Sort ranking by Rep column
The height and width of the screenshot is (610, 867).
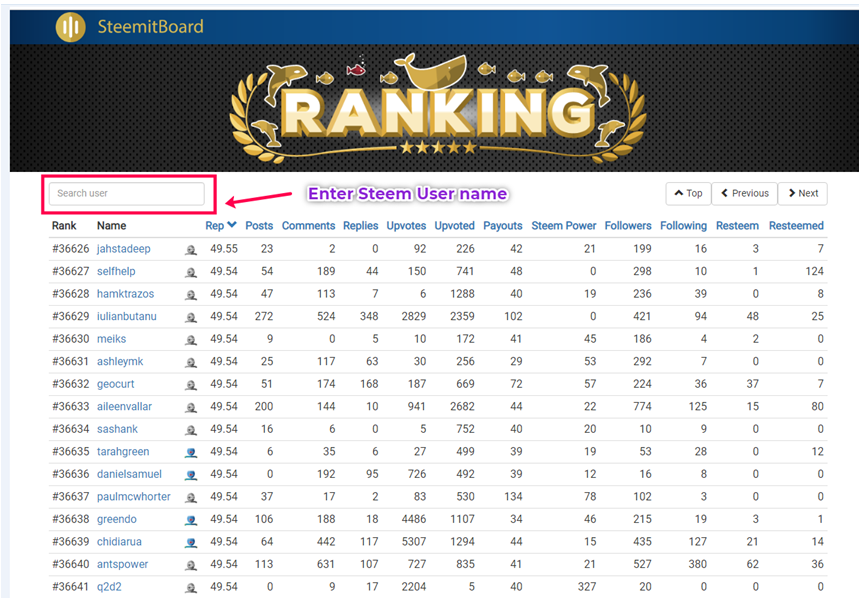[x=221, y=226]
